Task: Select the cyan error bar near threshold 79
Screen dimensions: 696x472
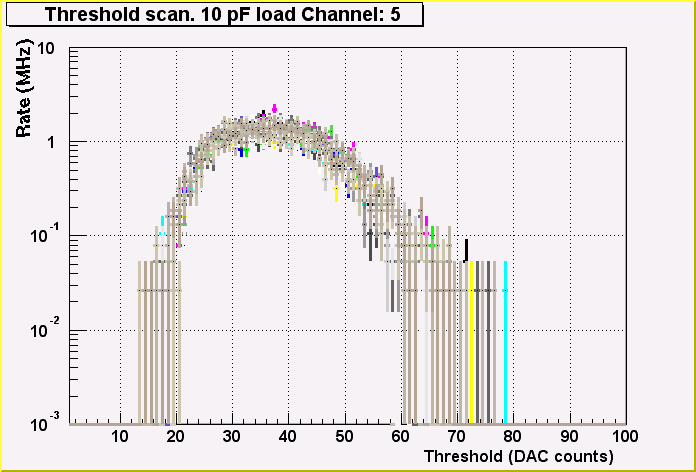Action: click(x=505, y=342)
